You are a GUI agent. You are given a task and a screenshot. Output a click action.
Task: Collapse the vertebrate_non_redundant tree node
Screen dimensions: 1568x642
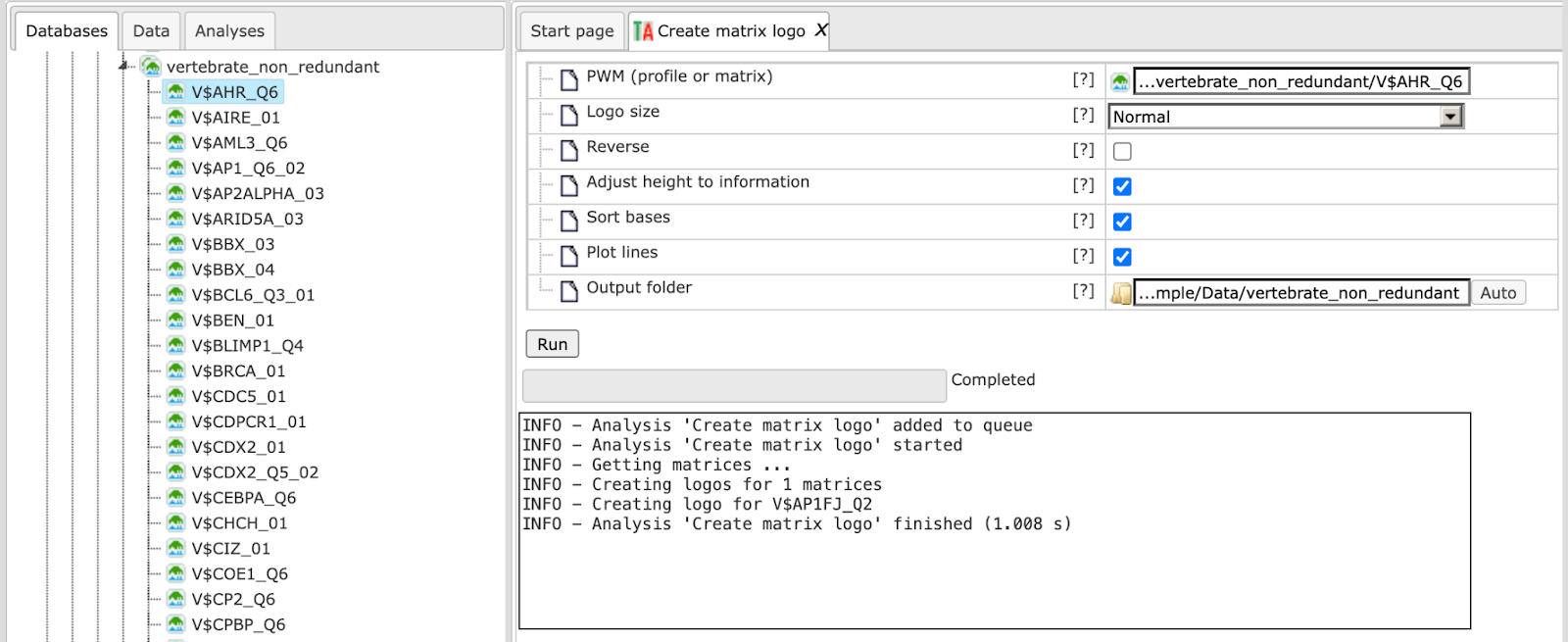coord(124,66)
